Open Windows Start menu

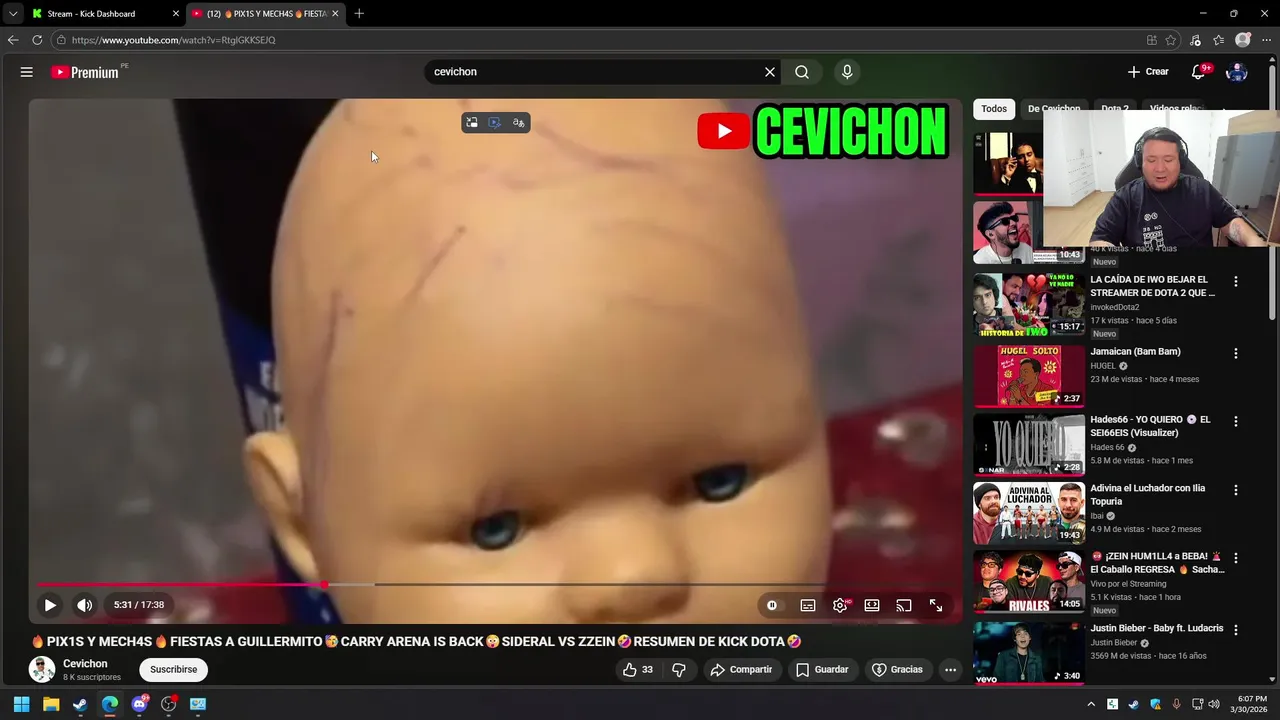(x=22, y=704)
